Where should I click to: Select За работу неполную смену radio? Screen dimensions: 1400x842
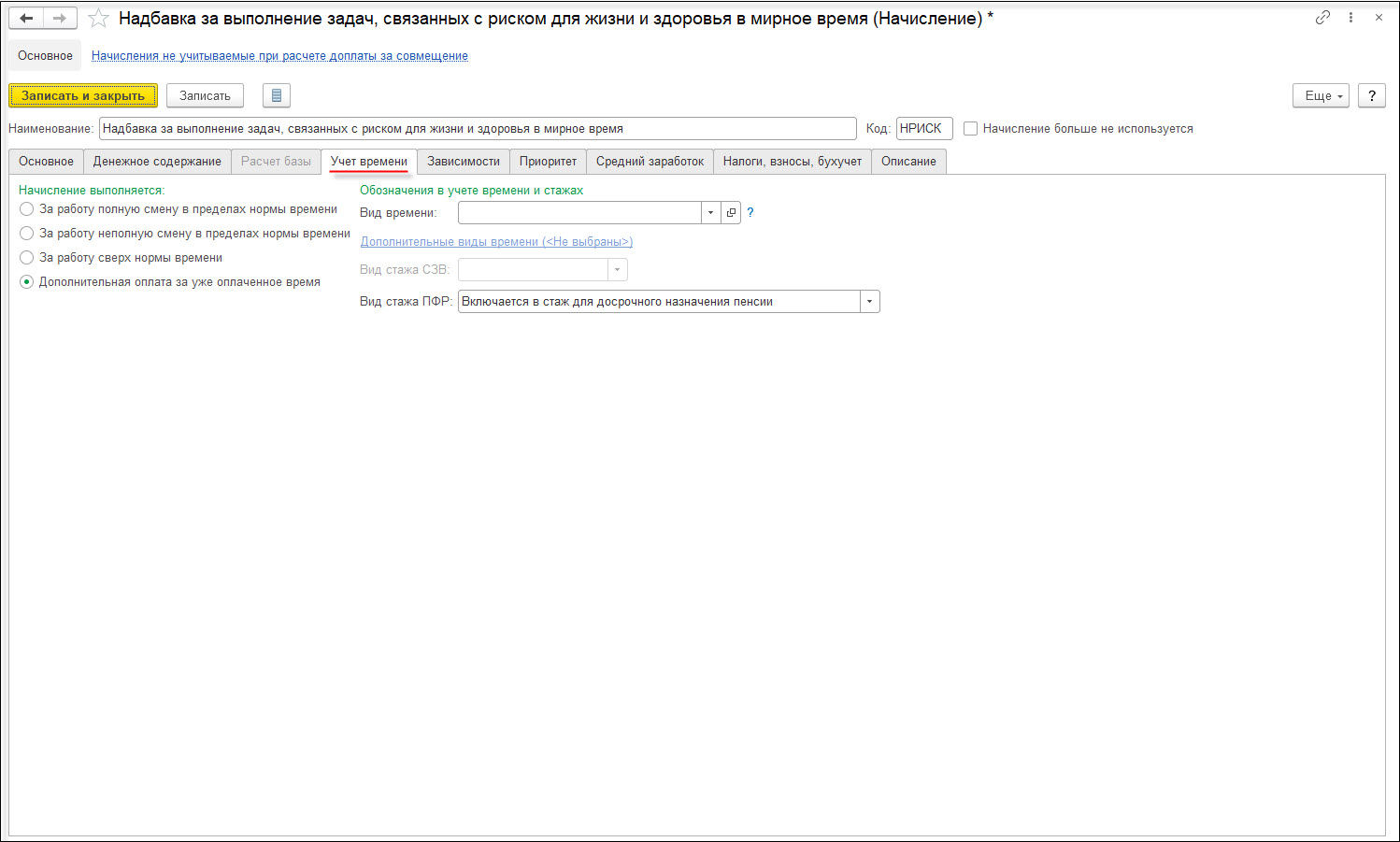coord(27,234)
